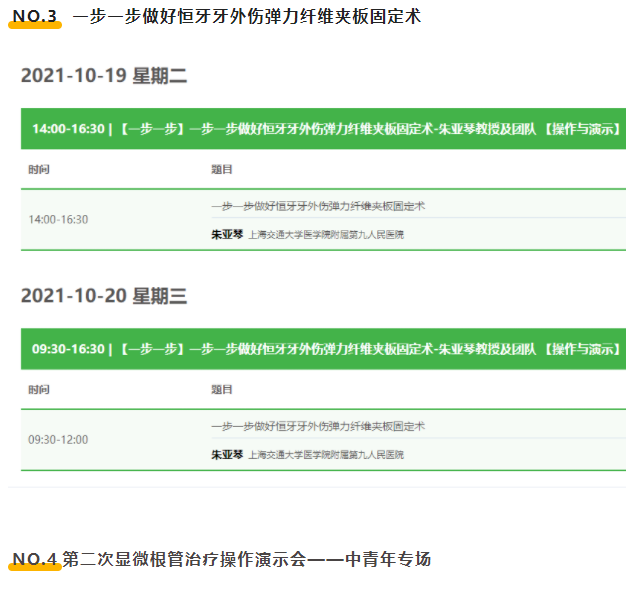Click 时间 column header under the 2021-10-19 session
Image resolution: width=636 pixels, height=596 pixels.
39,169
